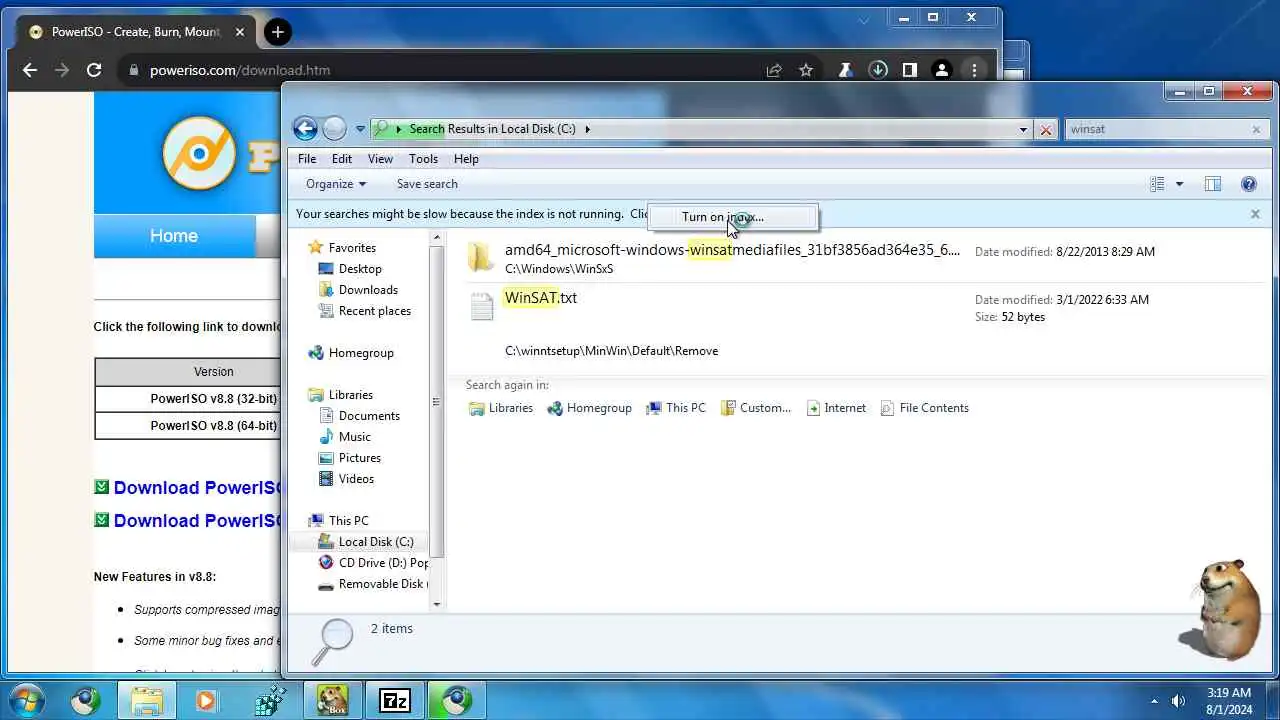Select Desktop under Favorites
Screen dimensions: 1280x720
point(360,269)
